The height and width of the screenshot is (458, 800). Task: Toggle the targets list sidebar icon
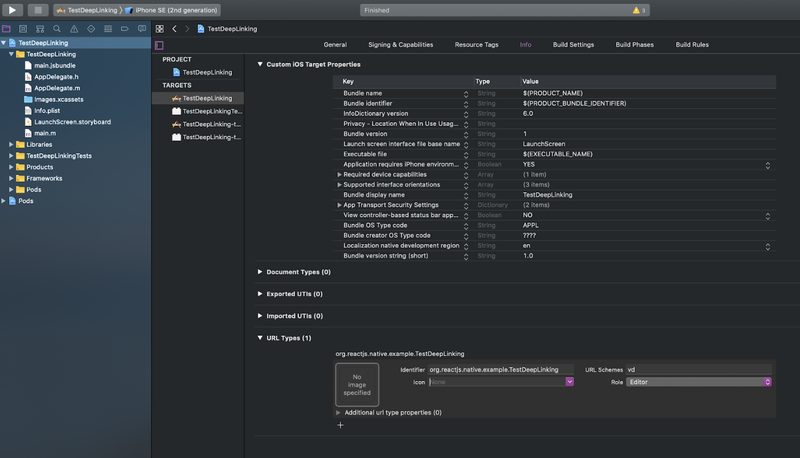click(x=159, y=45)
